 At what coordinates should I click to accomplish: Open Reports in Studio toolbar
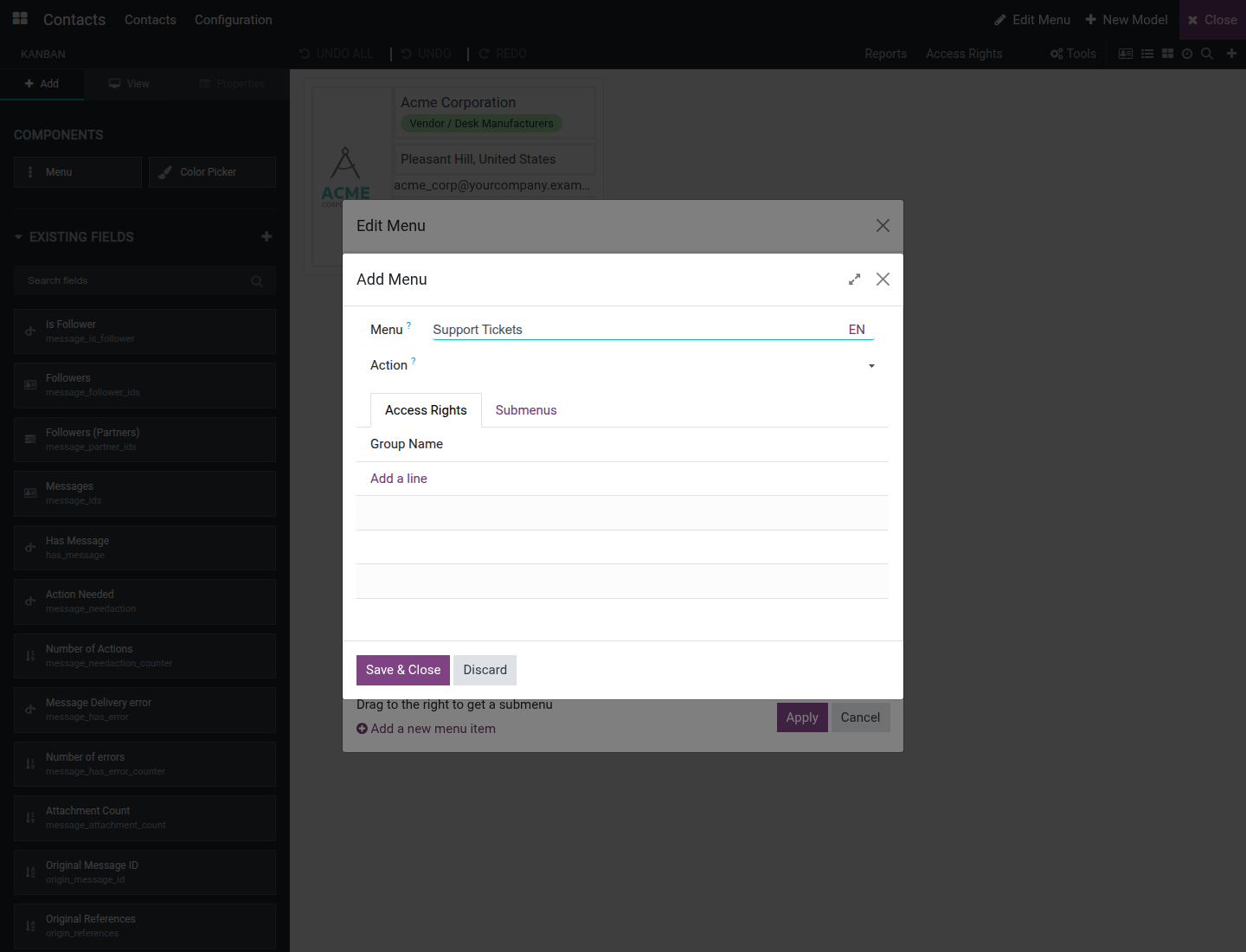[x=886, y=54]
